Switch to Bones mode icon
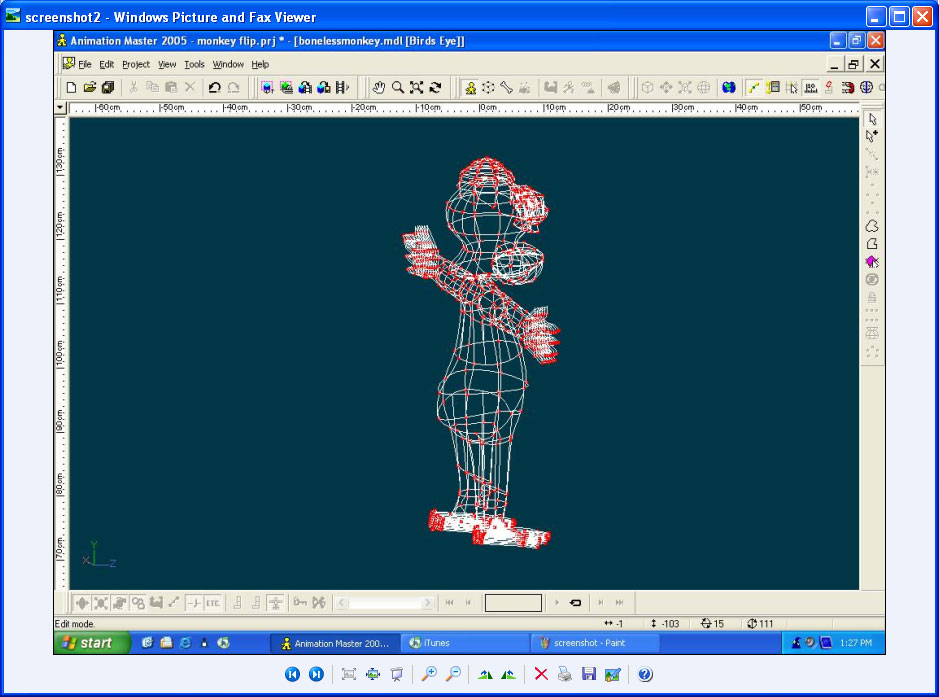This screenshot has height=697, width=939. (x=507, y=88)
